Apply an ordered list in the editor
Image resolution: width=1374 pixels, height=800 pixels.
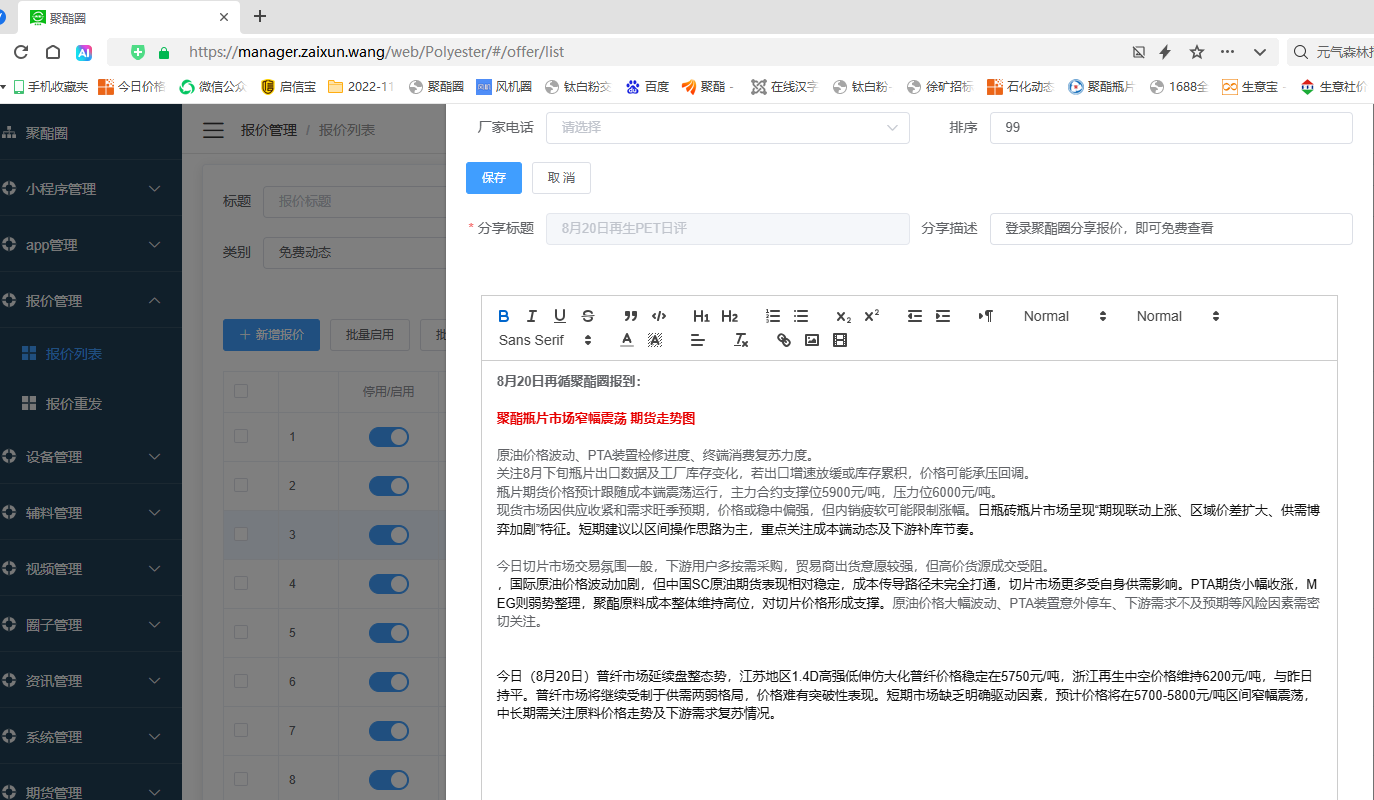click(773, 316)
